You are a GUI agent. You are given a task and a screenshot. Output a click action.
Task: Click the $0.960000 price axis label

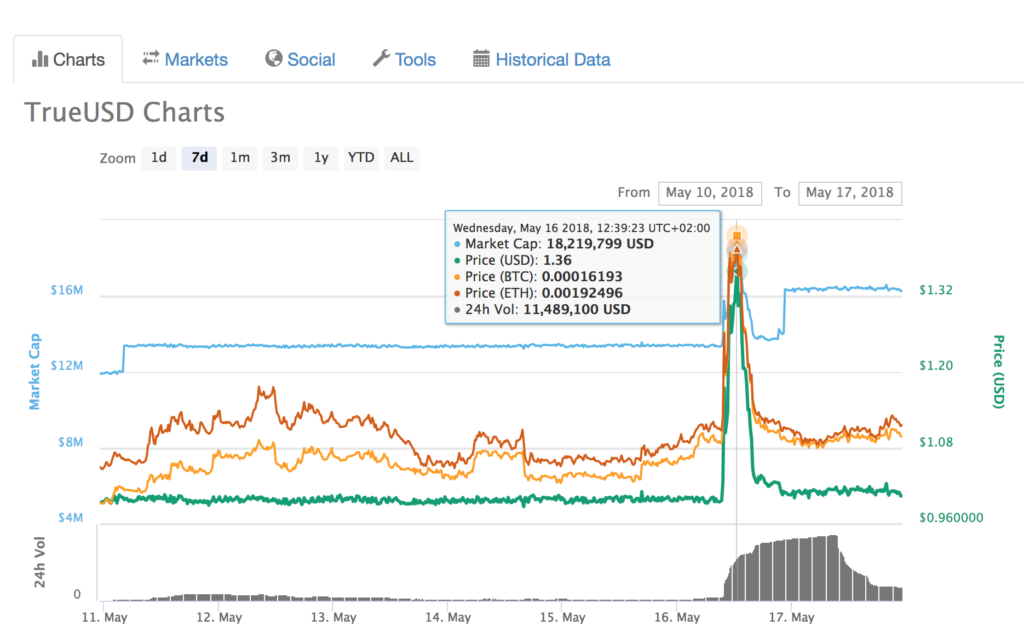(951, 518)
